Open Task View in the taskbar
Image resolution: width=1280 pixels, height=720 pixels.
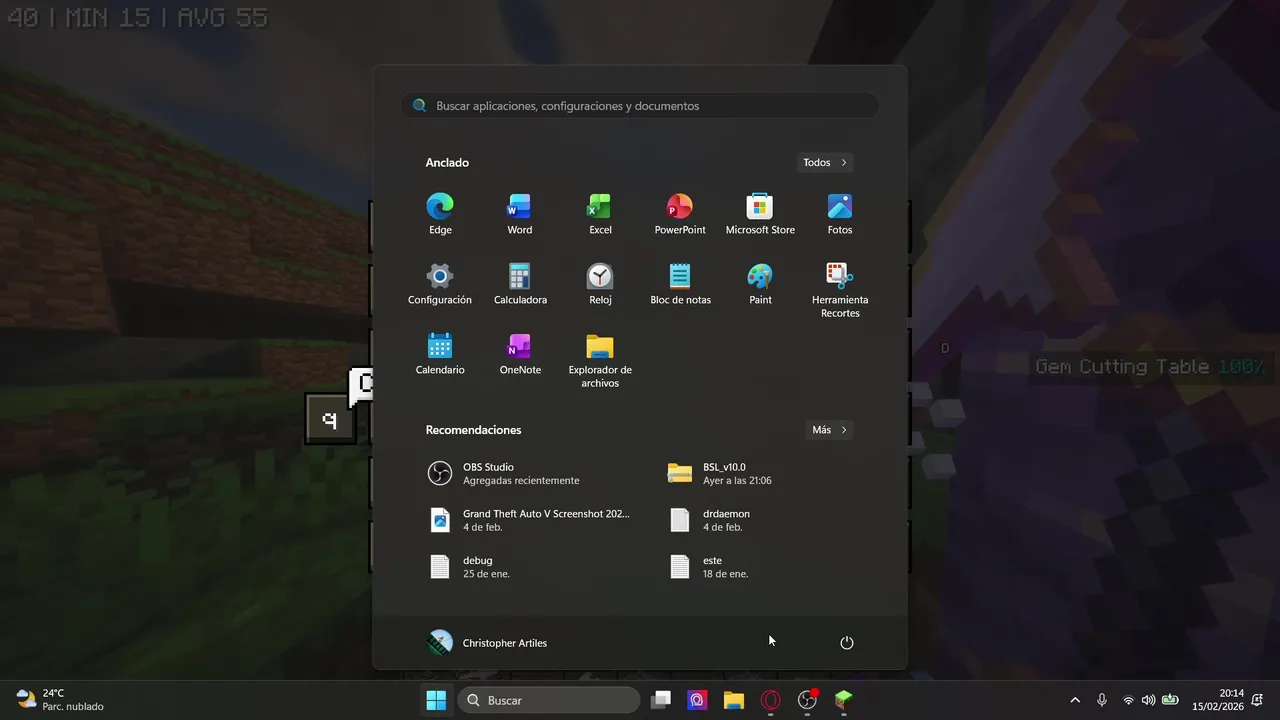point(661,700)
